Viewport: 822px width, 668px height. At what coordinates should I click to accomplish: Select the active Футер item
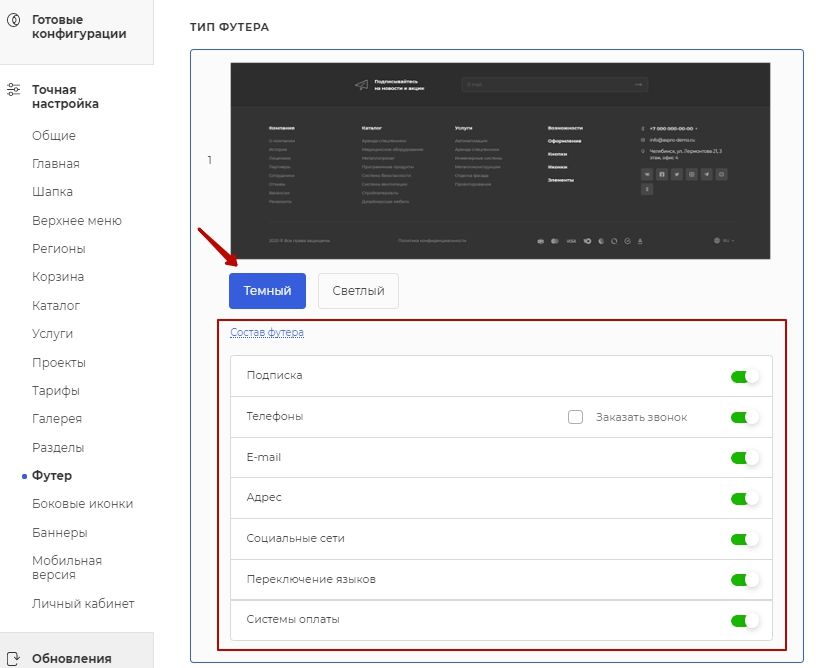(x=52, y=476)
